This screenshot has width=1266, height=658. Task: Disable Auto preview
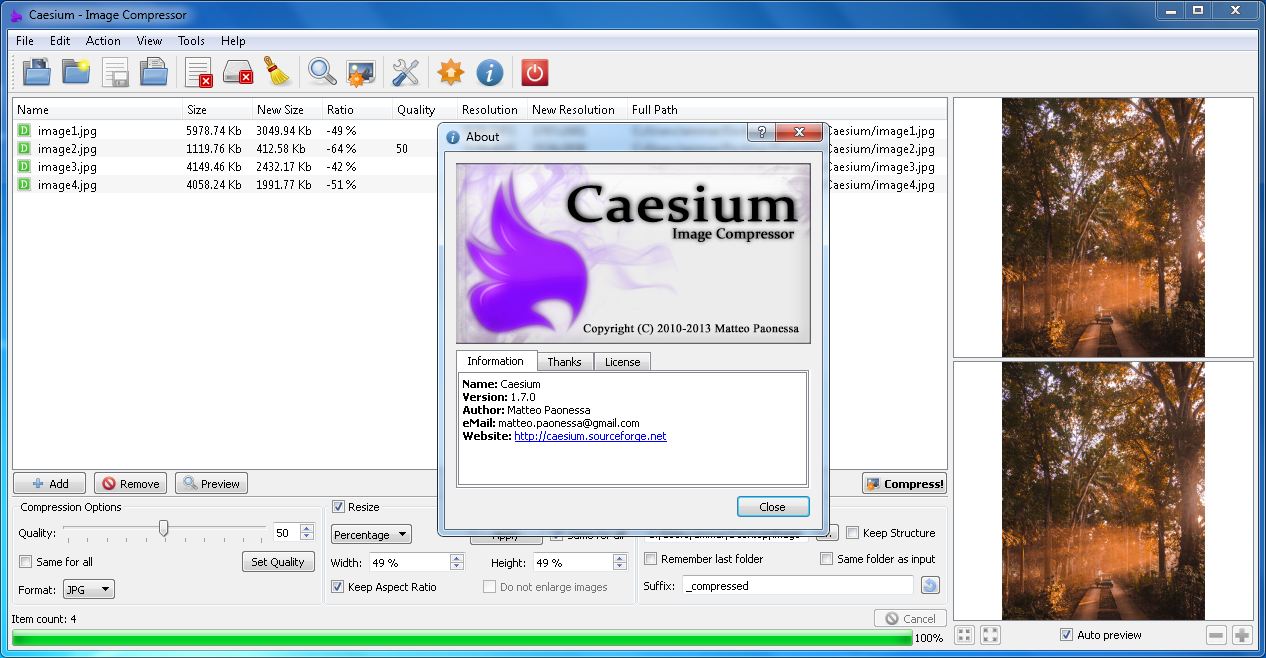click(1066, 634)
